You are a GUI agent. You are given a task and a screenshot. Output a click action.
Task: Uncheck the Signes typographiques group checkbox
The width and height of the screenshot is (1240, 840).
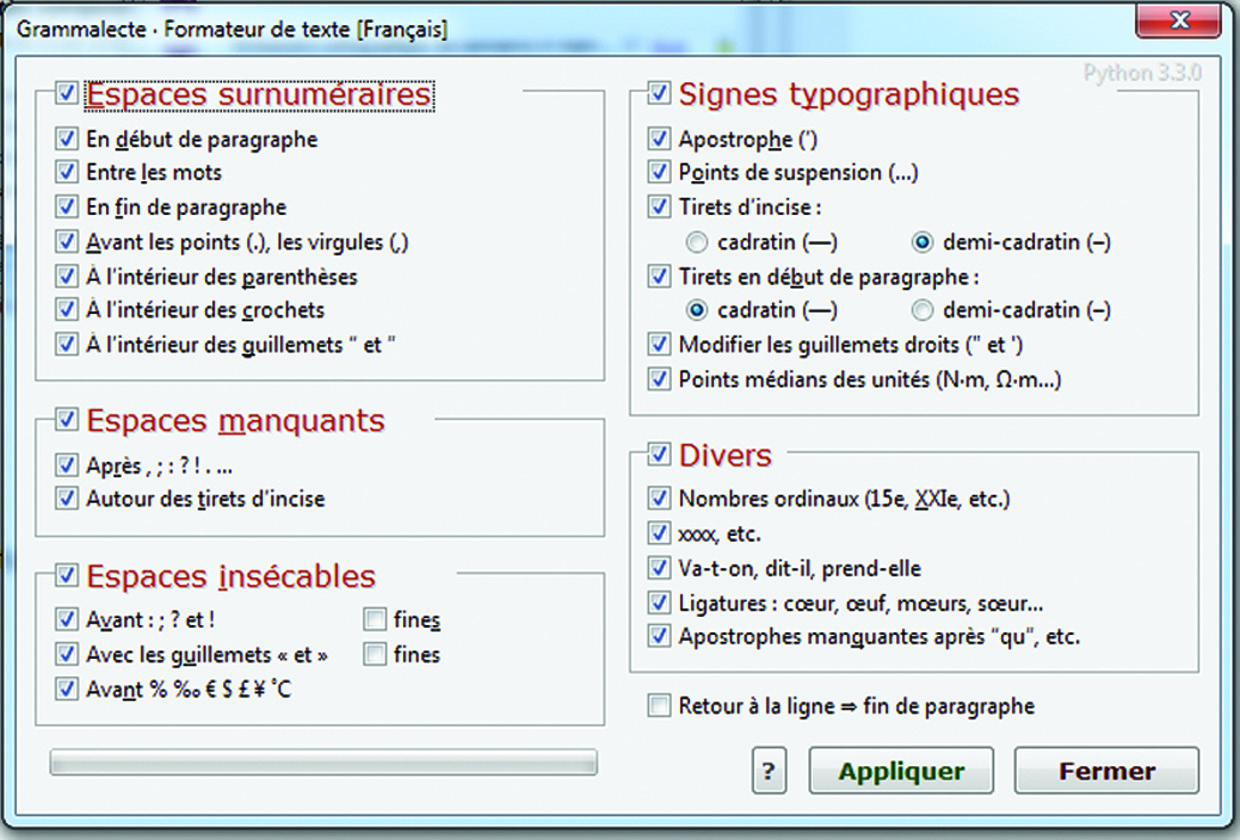click(659, 94)
